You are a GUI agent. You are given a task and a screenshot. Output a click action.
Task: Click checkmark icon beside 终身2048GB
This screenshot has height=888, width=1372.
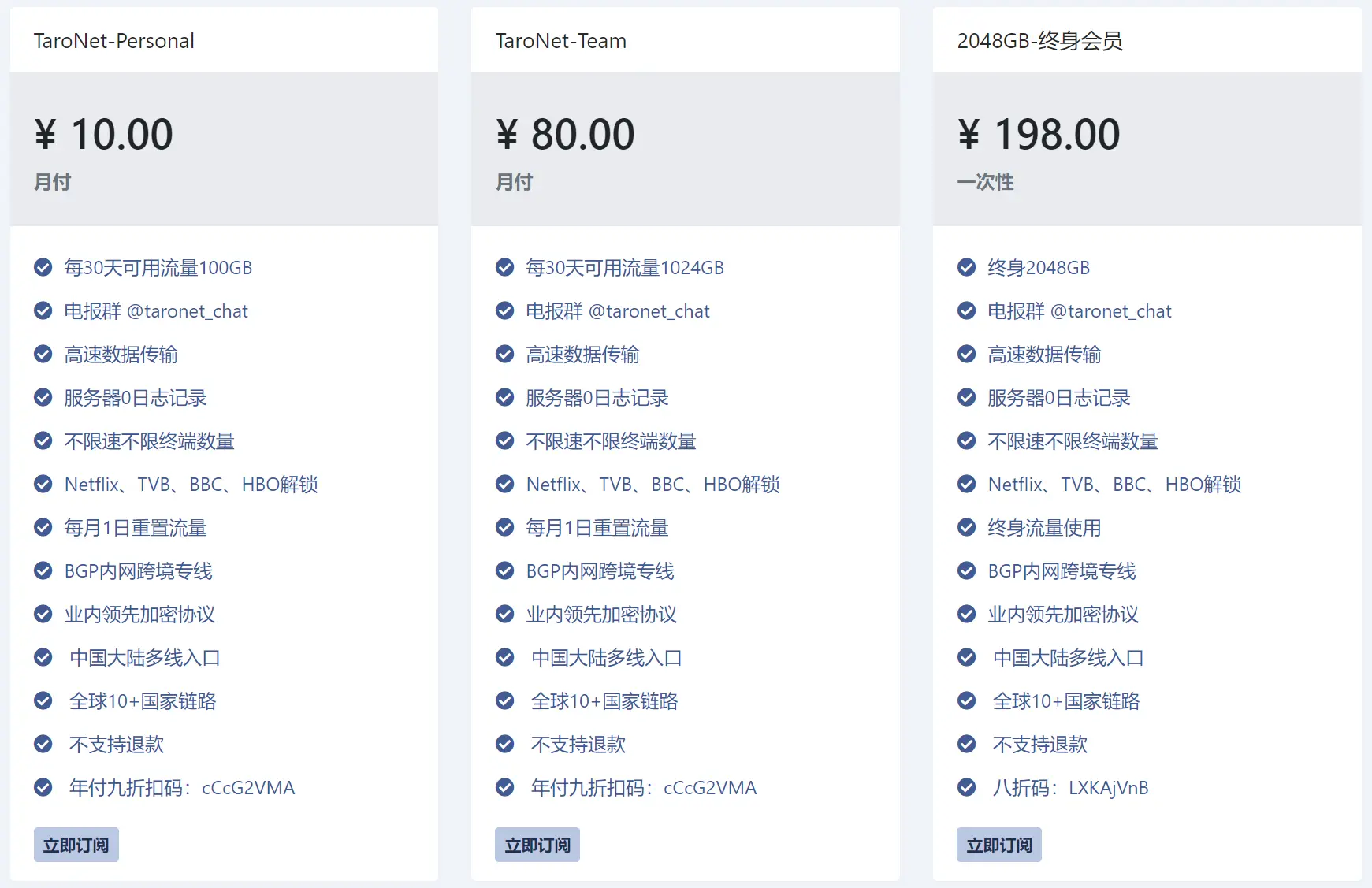coord(967,268)
